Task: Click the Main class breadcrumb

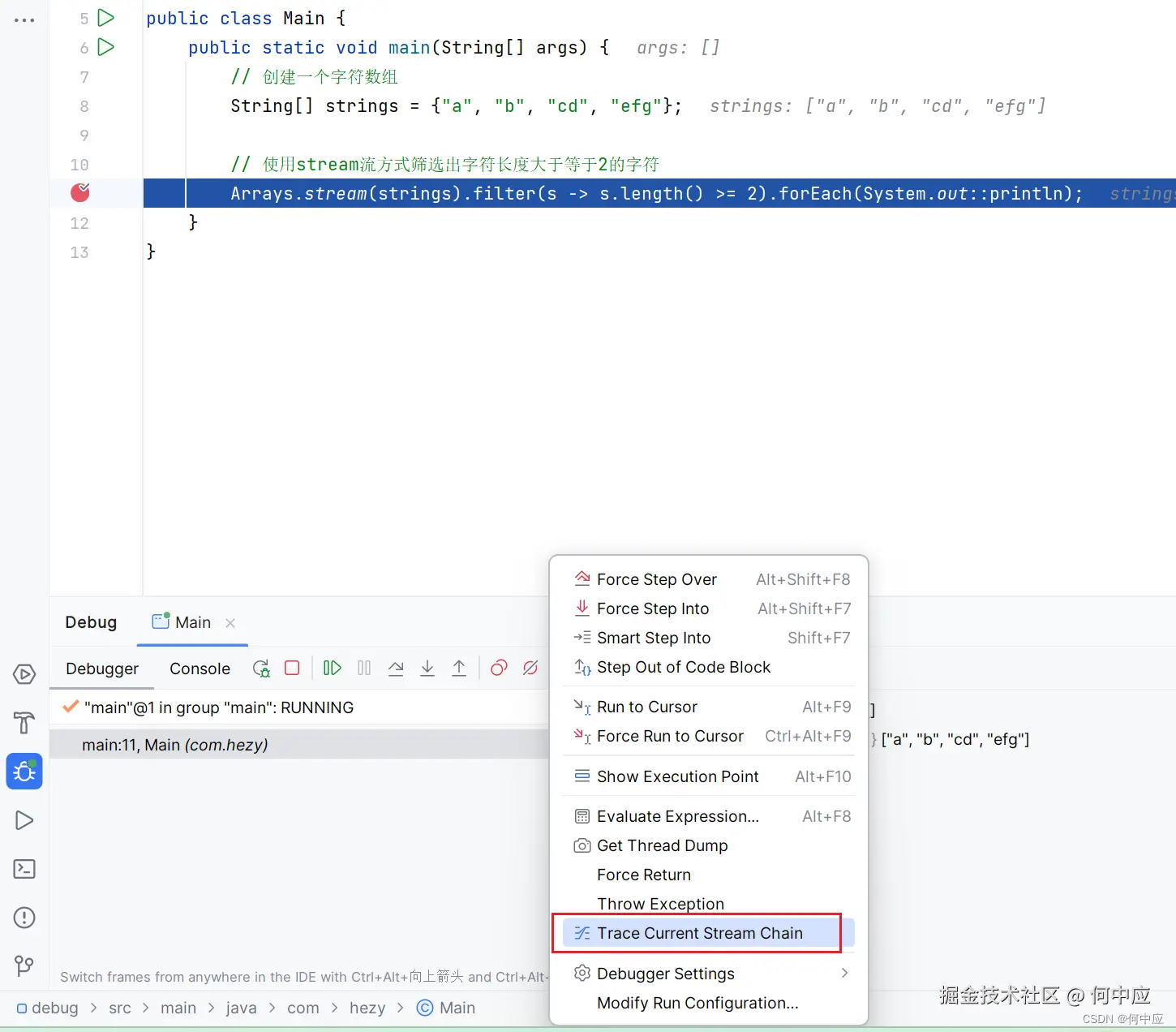Action: pyautogui.click(x=446, y=1008)
